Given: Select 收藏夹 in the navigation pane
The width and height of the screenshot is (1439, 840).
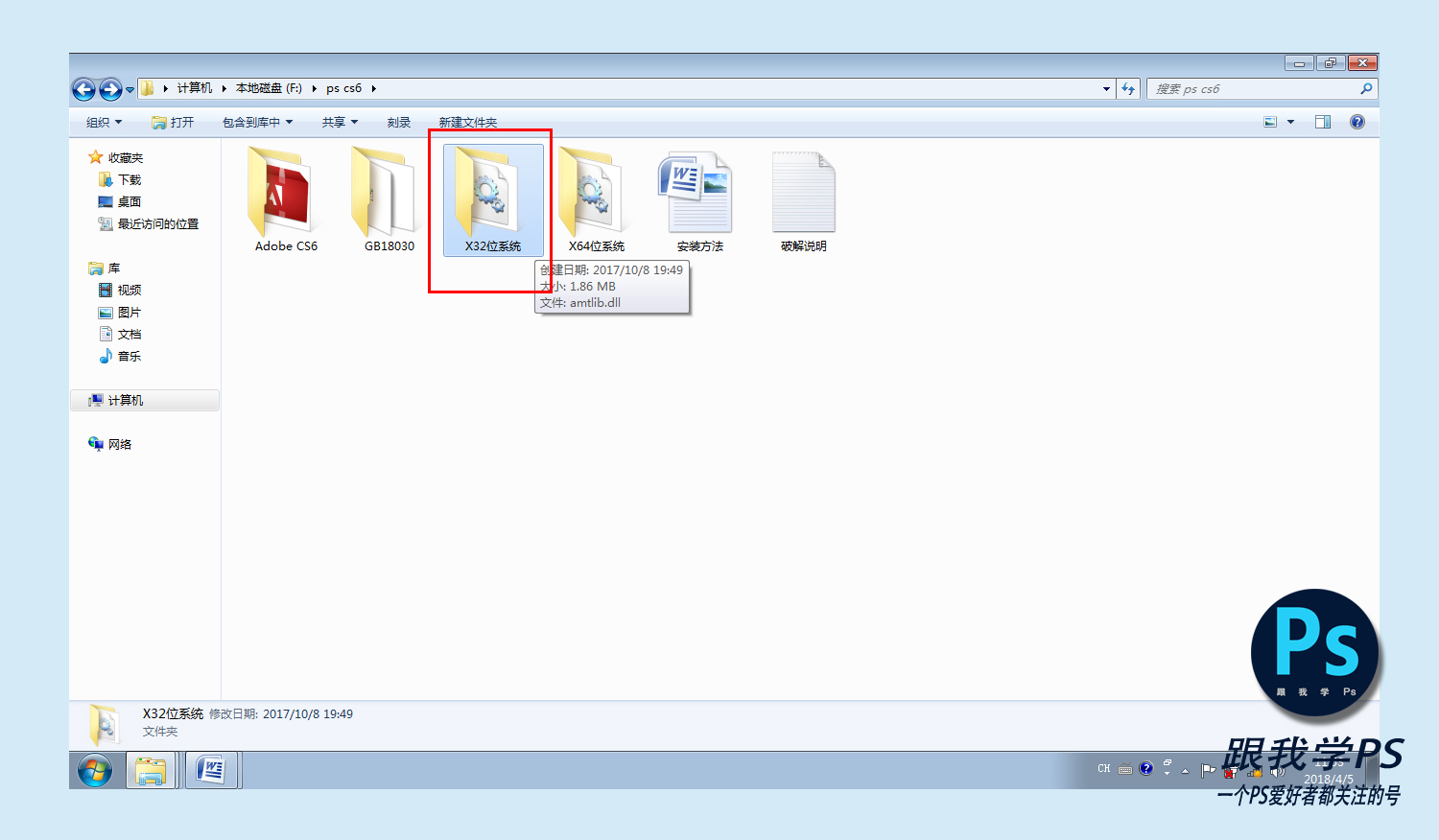Looking at the screenshot, I should tap(115, 157).
